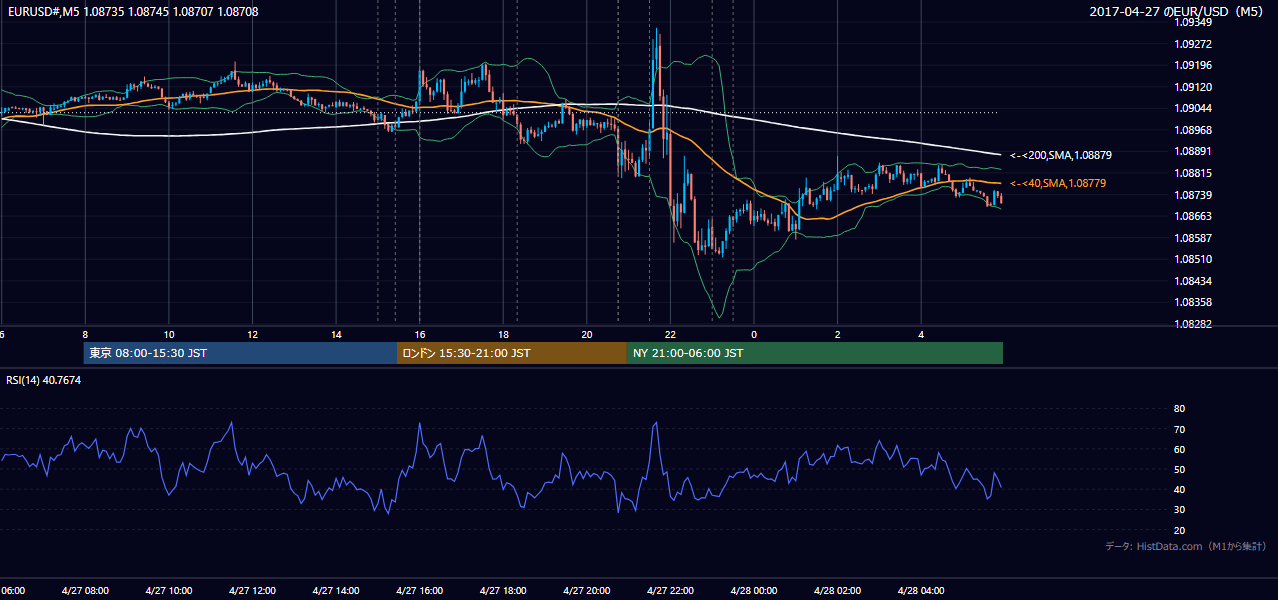Click the 4/27 16:00 time label
The width and height of the screenshot is (1278, 600).
point(419,591)
